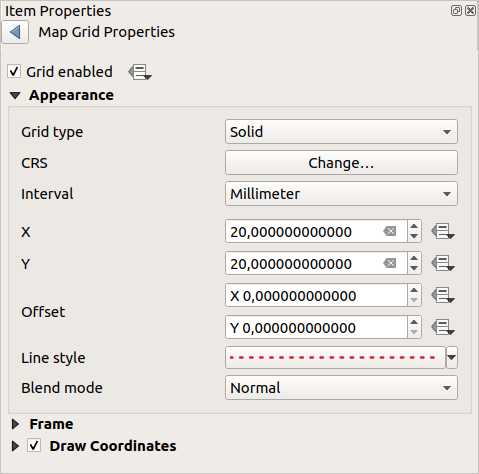The image size is (479, 474).
Task: Open the Interval units dropdown
Action: [x=341, y=194]
